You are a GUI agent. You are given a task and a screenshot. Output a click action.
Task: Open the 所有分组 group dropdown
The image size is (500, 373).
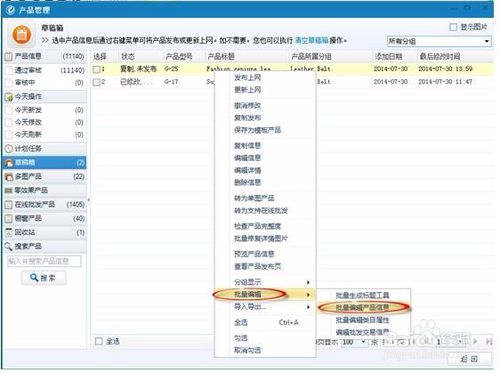pyautogui.click(x=439, y=41)
